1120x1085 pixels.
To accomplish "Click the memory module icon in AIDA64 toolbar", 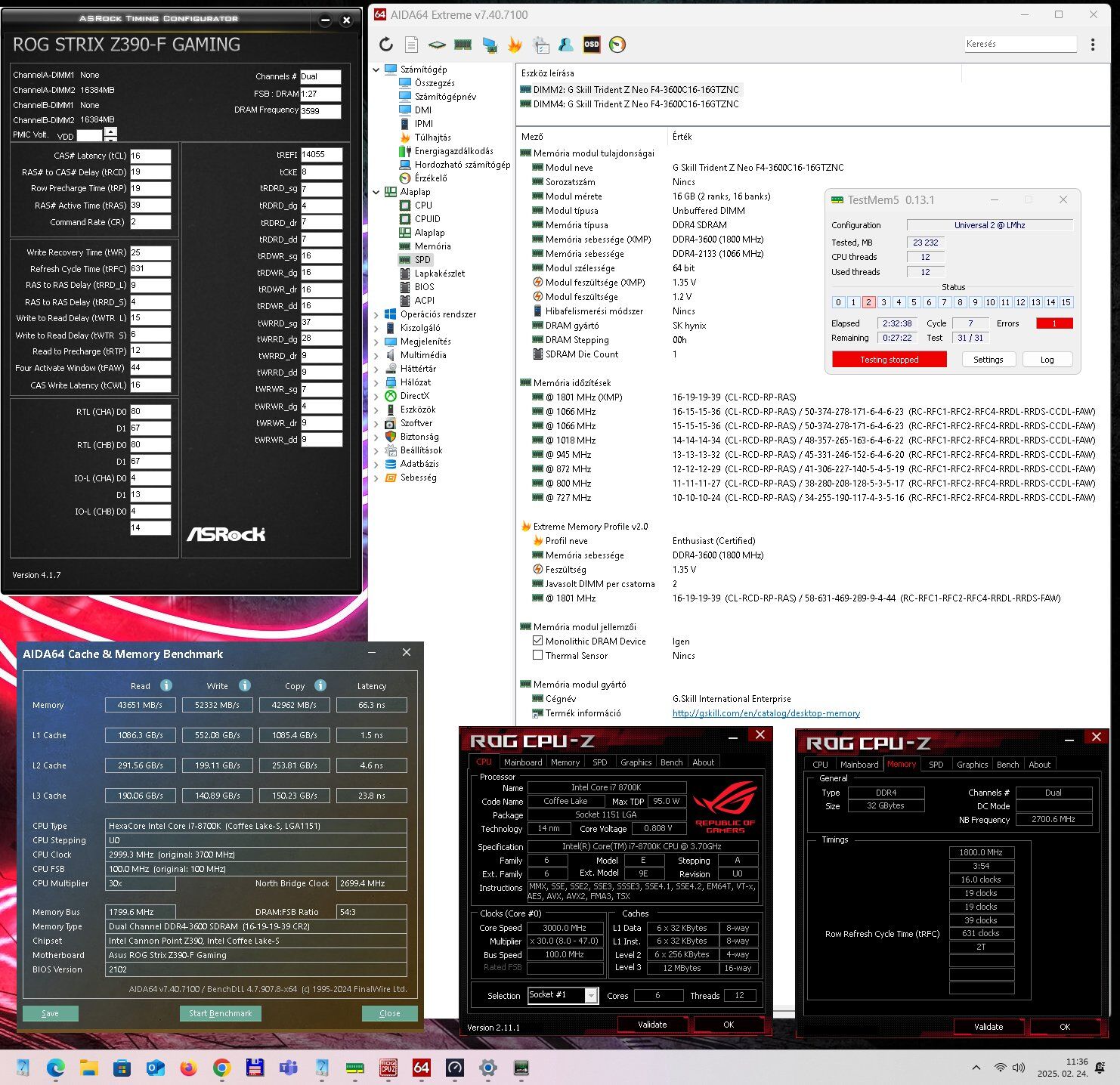I will coord(463,45).
